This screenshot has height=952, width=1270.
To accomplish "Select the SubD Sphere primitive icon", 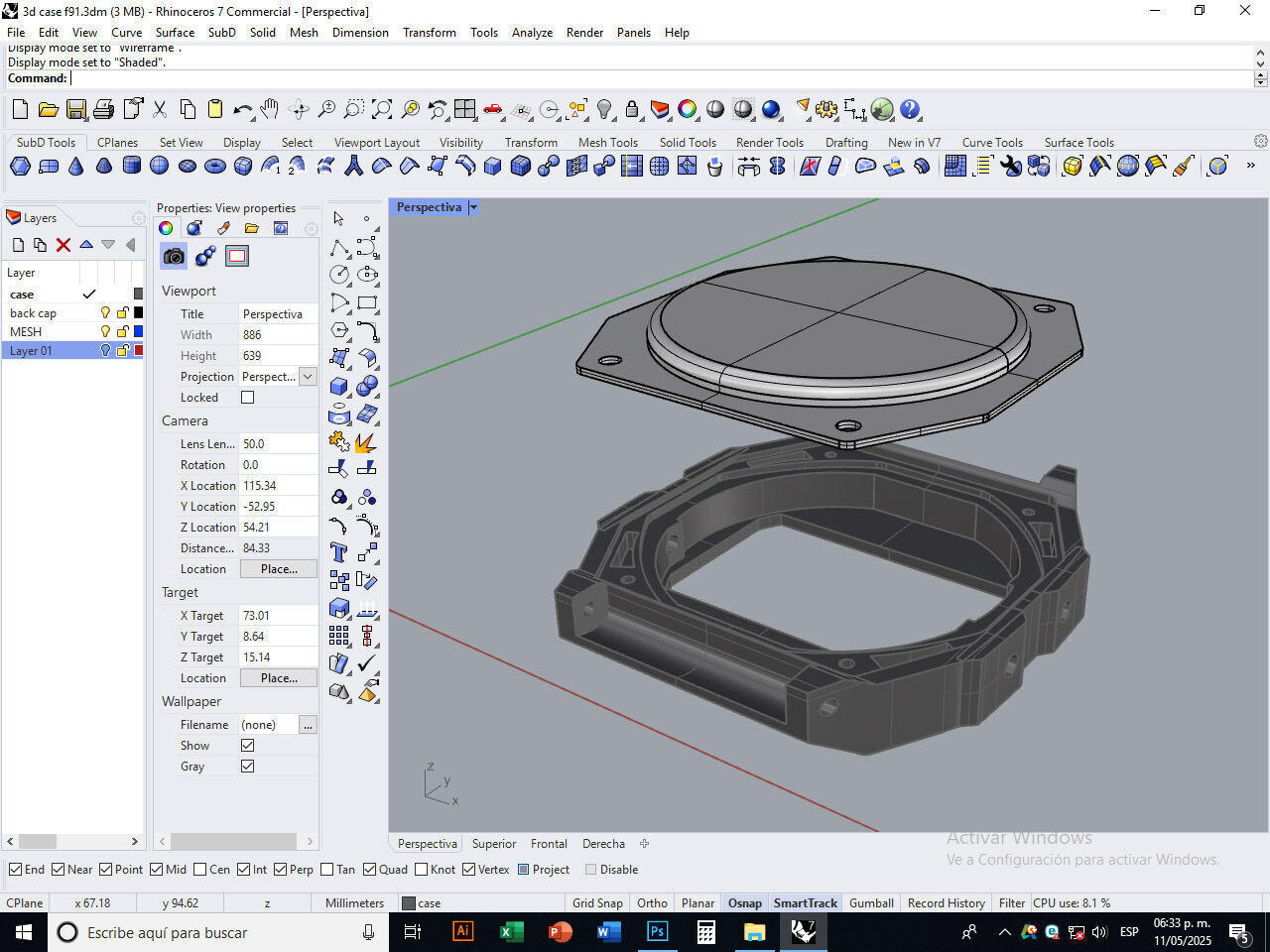I will [159, 166].
